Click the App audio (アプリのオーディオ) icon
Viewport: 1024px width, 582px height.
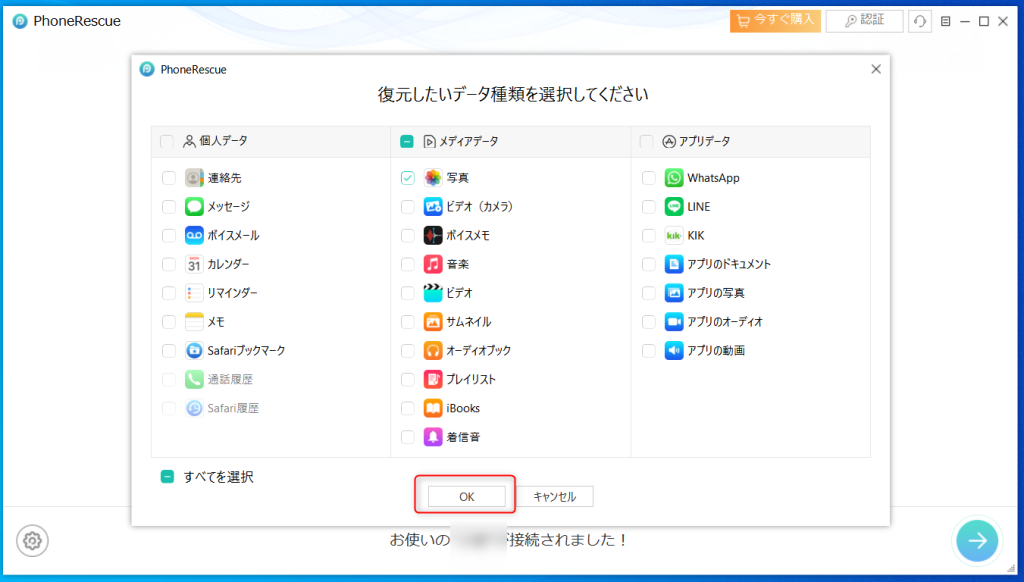[x=674, y=321]
